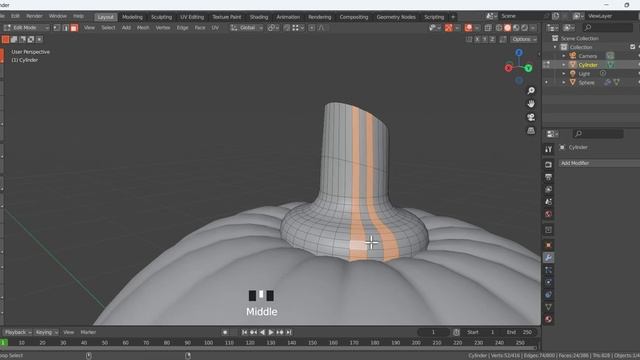Toggle the Collection exclude checkbox

click(x=632, y=47)
